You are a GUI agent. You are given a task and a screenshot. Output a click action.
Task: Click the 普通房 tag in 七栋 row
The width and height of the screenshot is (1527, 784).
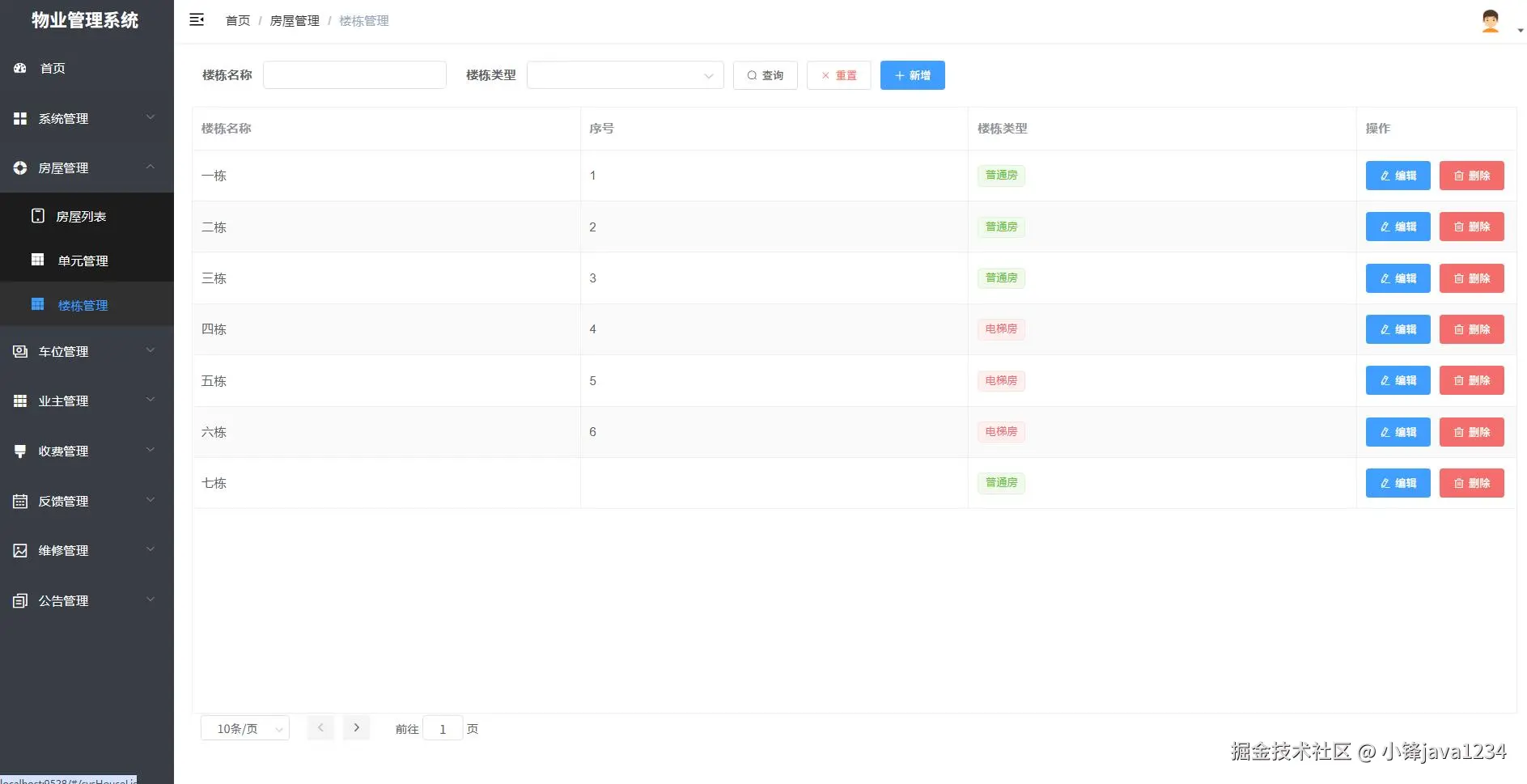(x=1001, y=483)
